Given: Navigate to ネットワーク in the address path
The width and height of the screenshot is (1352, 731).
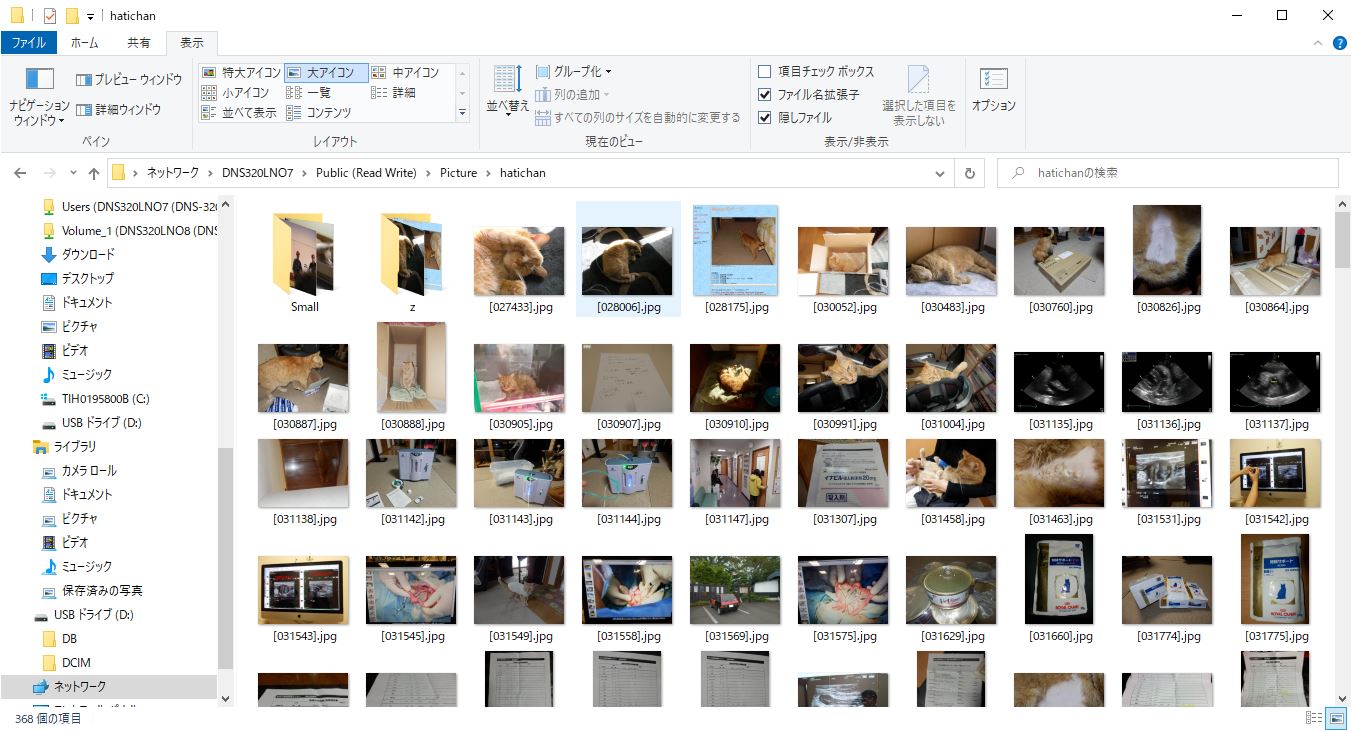Looking at the screenshot, I should [171, 173].
